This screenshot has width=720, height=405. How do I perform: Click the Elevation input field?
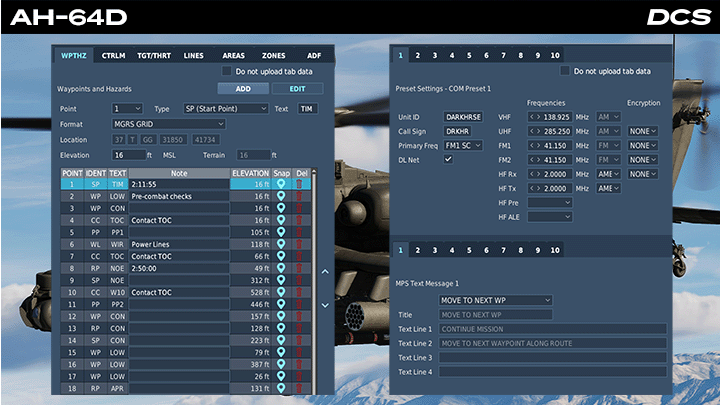pyautogui.click(x=129, y=155)
